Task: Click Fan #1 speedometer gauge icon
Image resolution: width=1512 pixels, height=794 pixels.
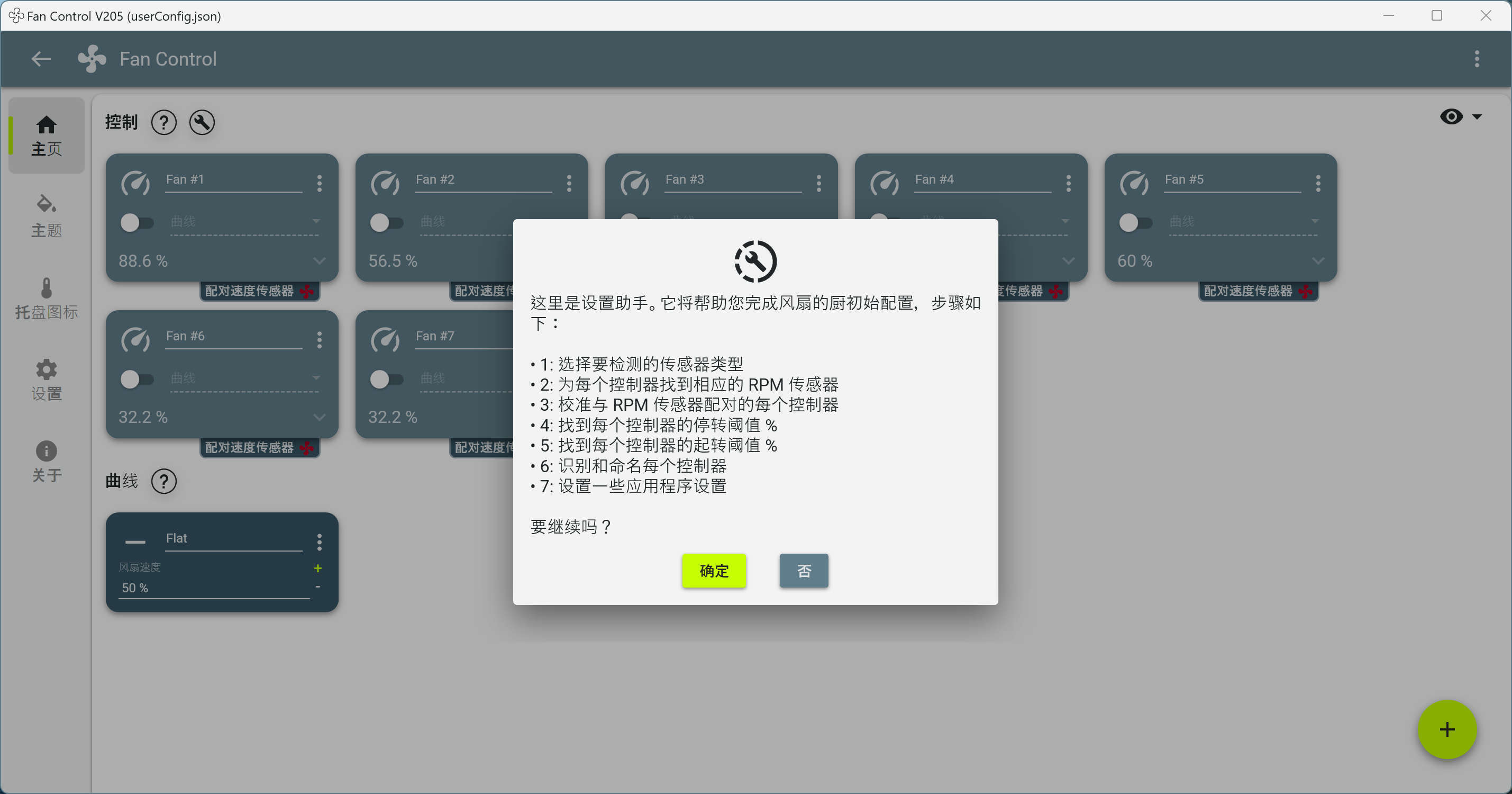Action: 135,183
